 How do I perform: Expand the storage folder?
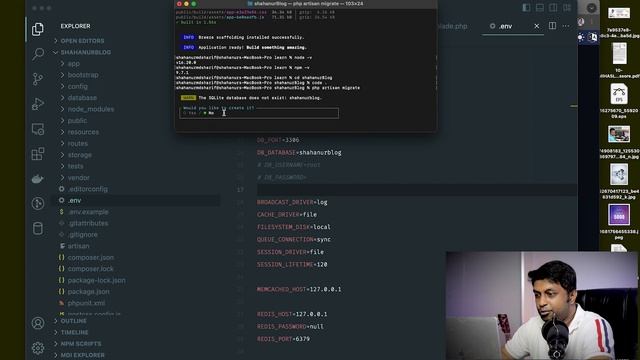coord(80,155)
